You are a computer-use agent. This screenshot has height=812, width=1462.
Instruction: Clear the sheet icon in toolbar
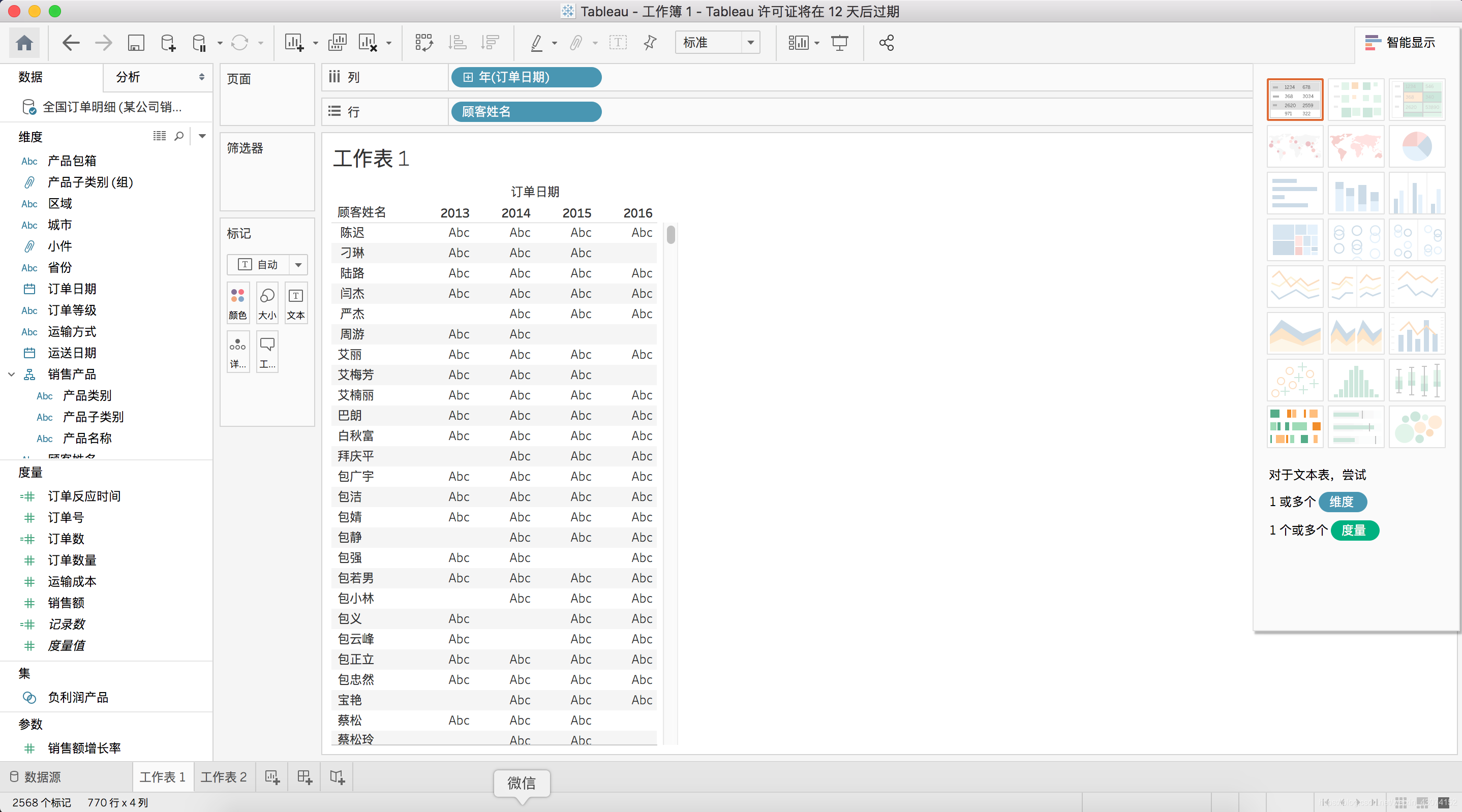coord(368,43)
